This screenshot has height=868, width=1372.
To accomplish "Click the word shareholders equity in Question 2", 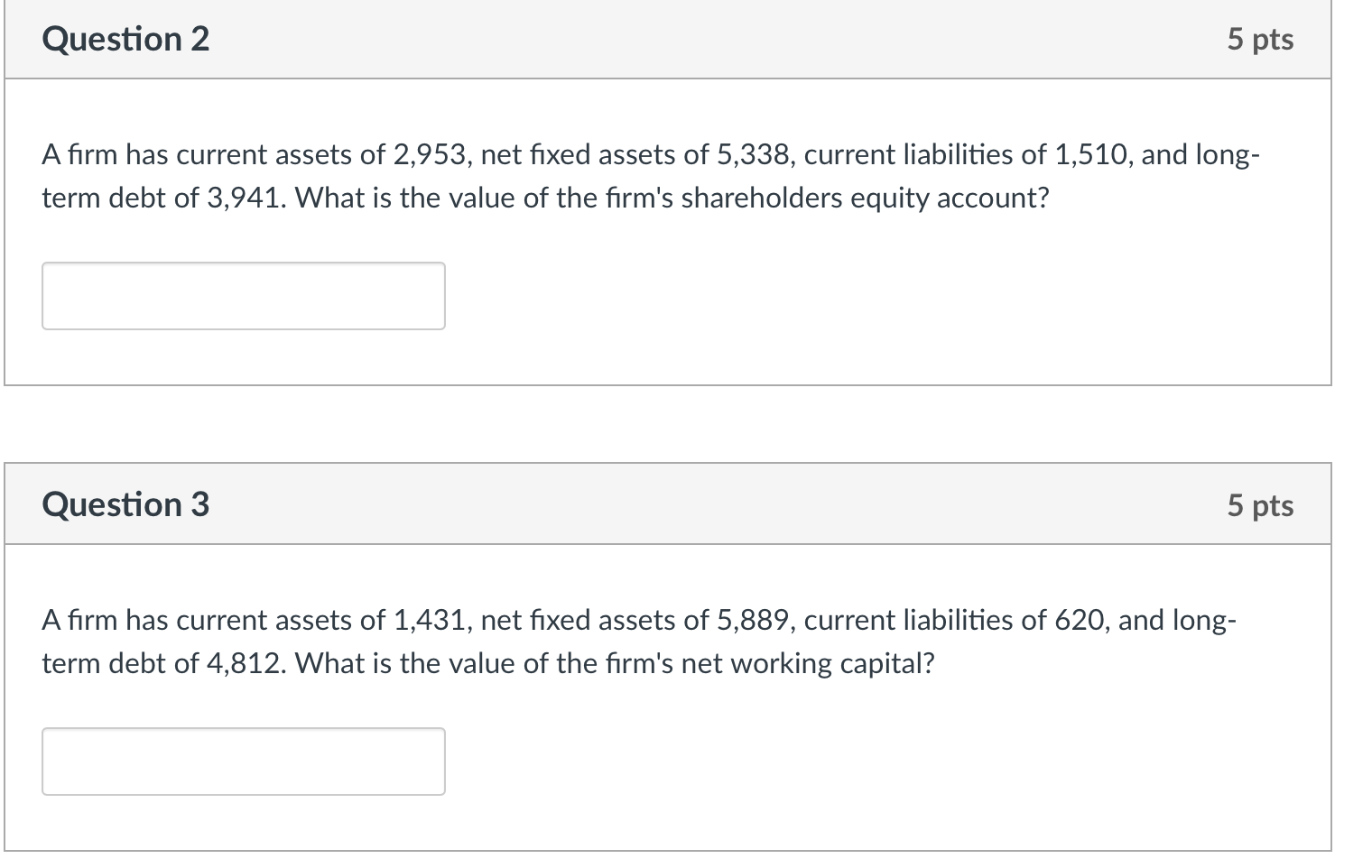I will pos(761,198).
